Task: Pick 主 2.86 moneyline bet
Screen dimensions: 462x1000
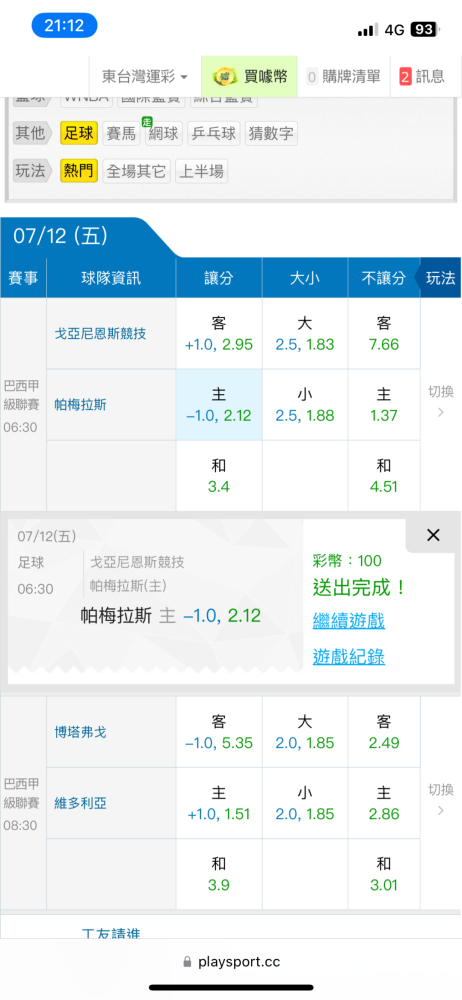Action: (x=384, y=804)
